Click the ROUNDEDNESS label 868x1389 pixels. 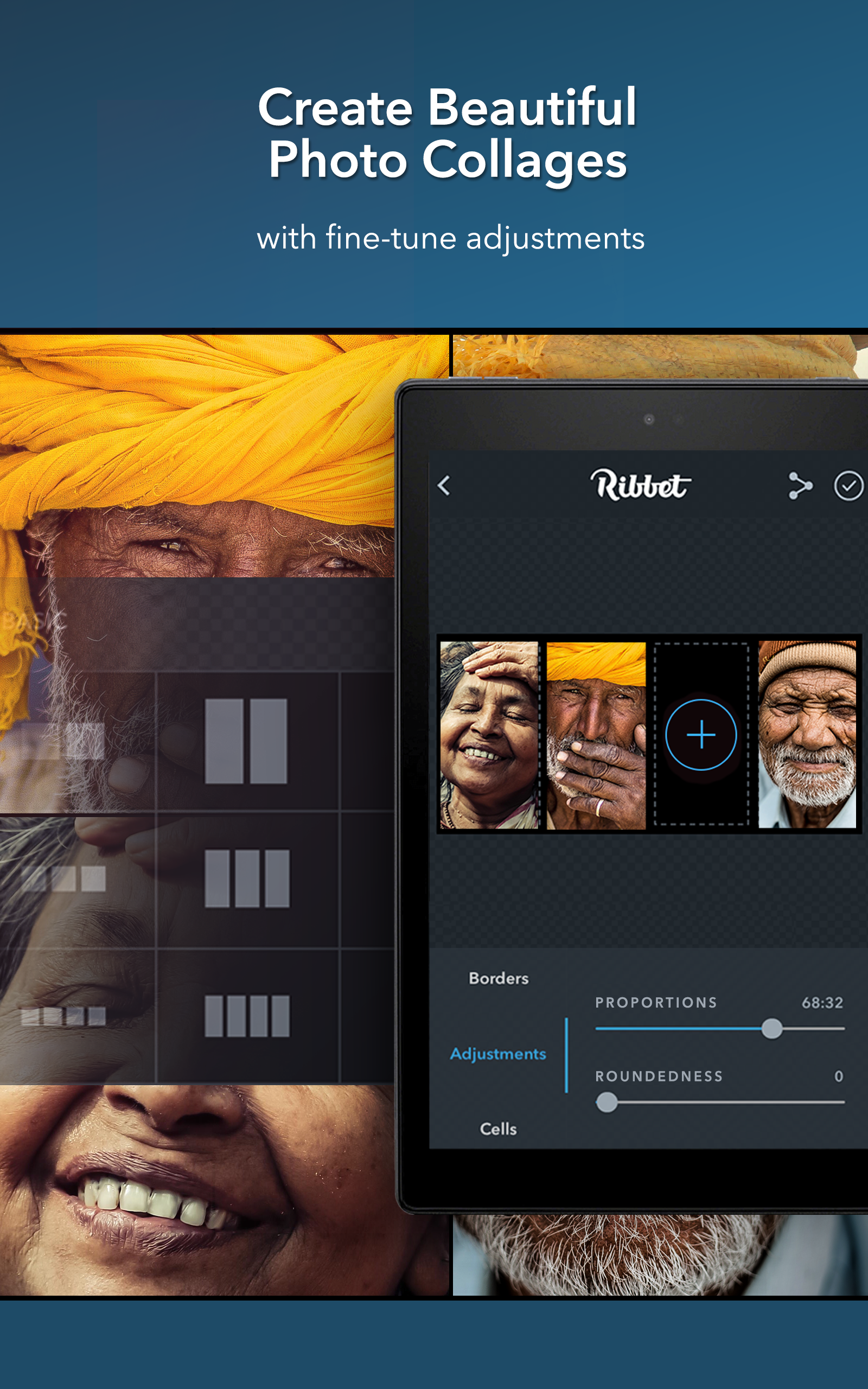tap(659, 1076)
